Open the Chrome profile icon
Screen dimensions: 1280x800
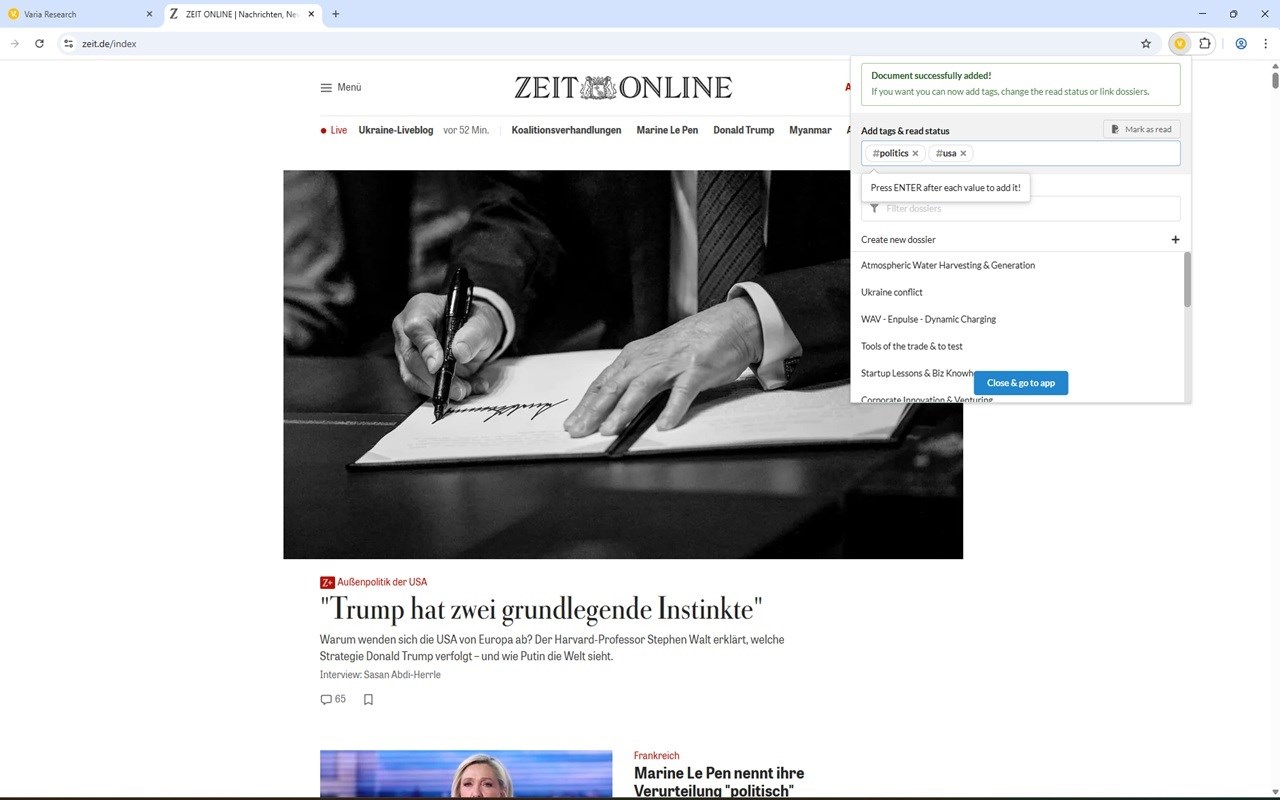(x=1241, y=44)
